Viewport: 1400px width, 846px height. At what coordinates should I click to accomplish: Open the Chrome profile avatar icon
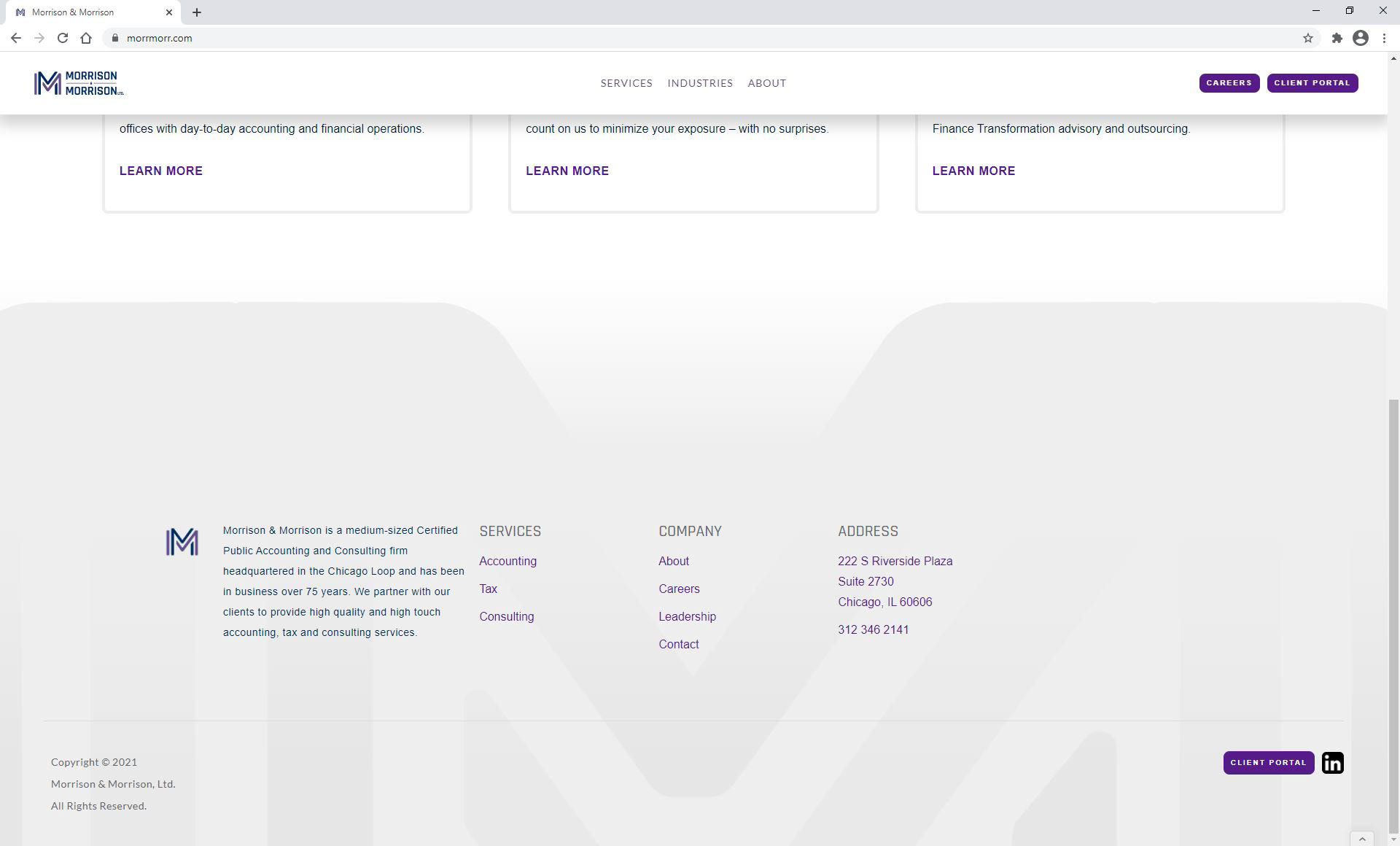click(x=1360, y=38)
